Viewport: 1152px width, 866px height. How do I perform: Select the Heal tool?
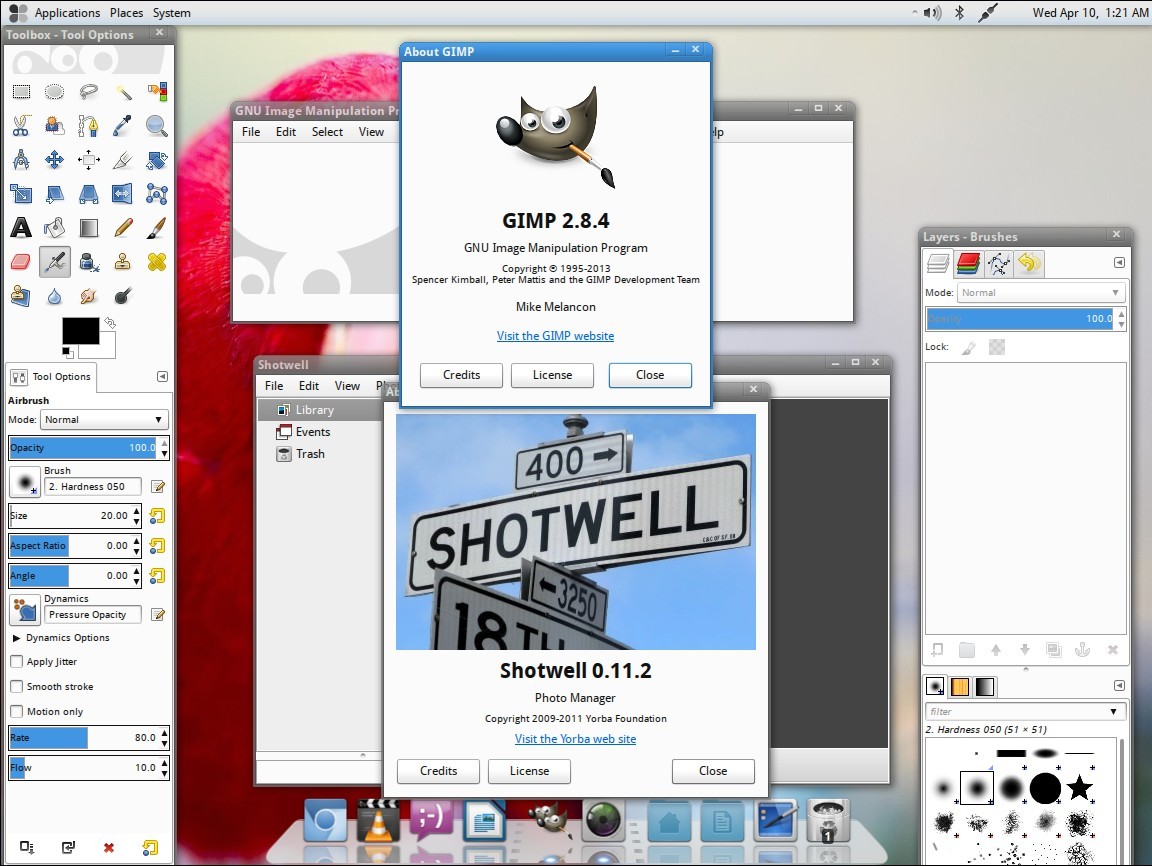point(156,261)
